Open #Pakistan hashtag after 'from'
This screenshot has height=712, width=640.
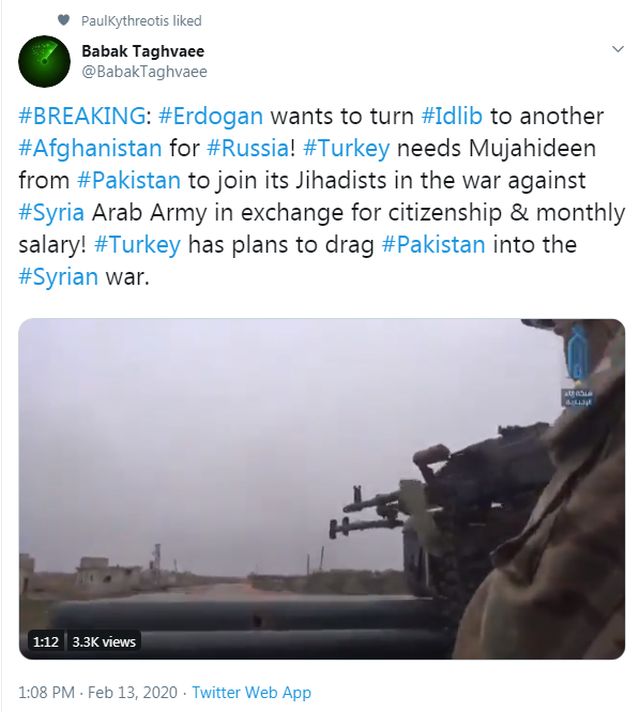[129, 180]
